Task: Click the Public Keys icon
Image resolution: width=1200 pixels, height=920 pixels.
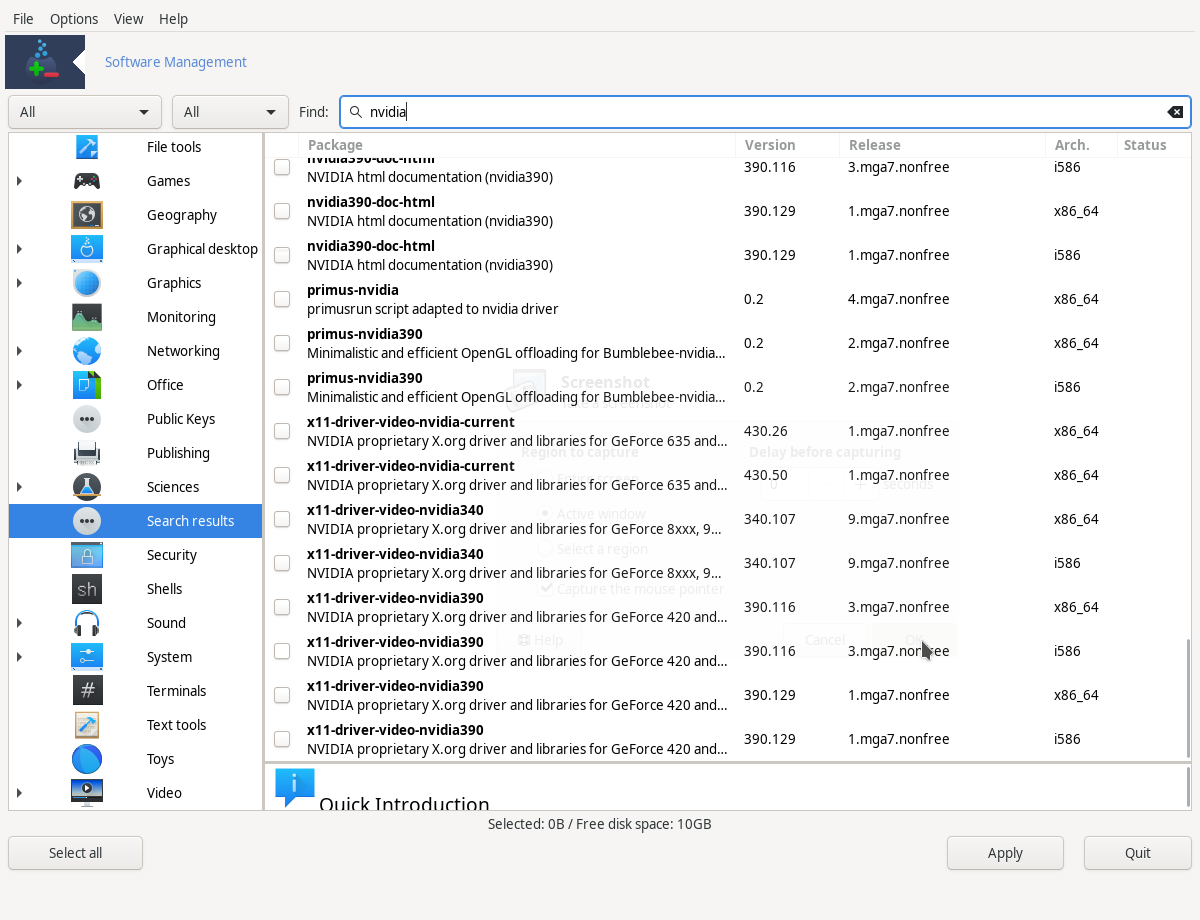Action: coord(87,419)
